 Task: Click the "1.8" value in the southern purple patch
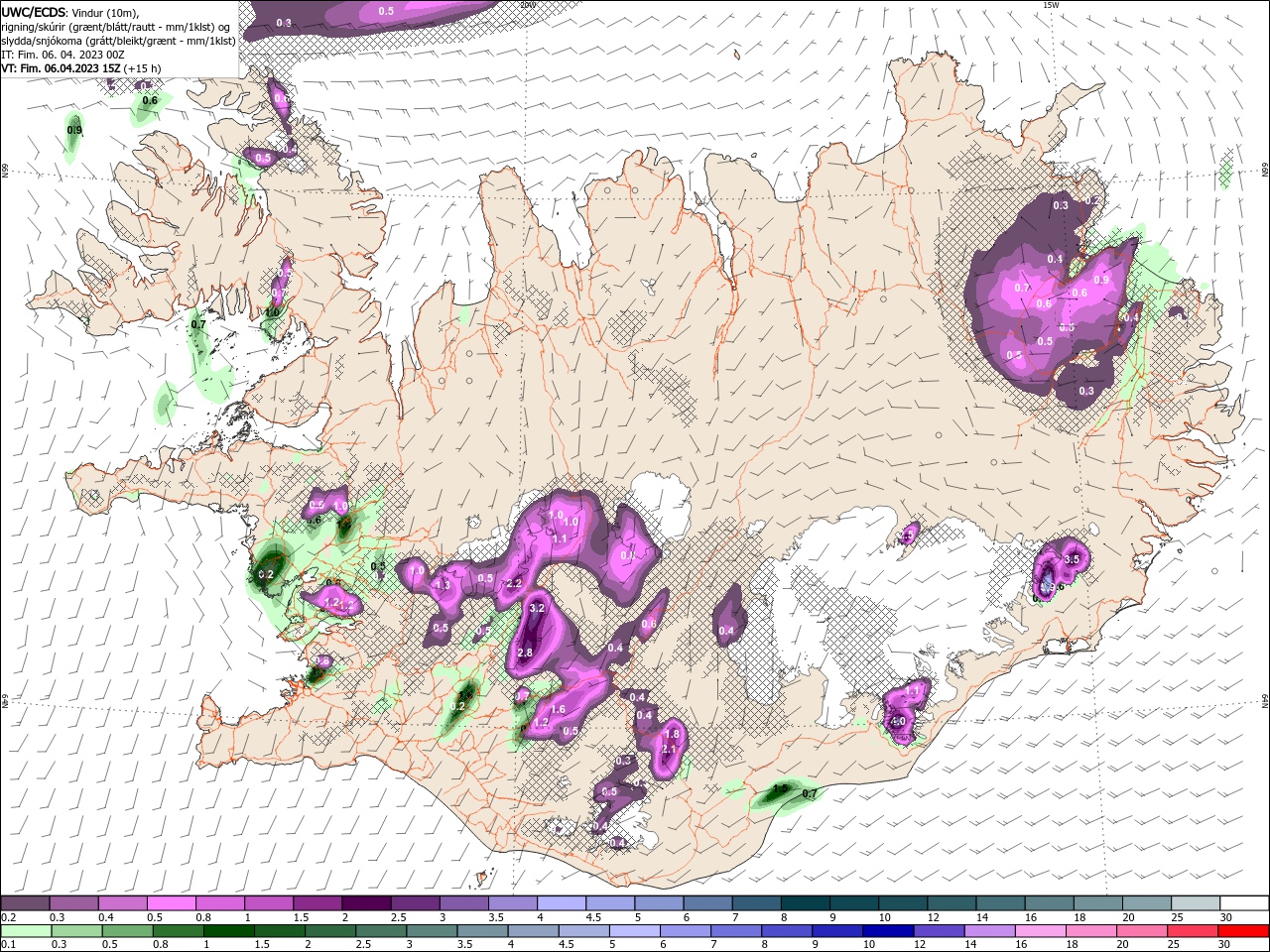pyautogui.click(x=672, y=734)
